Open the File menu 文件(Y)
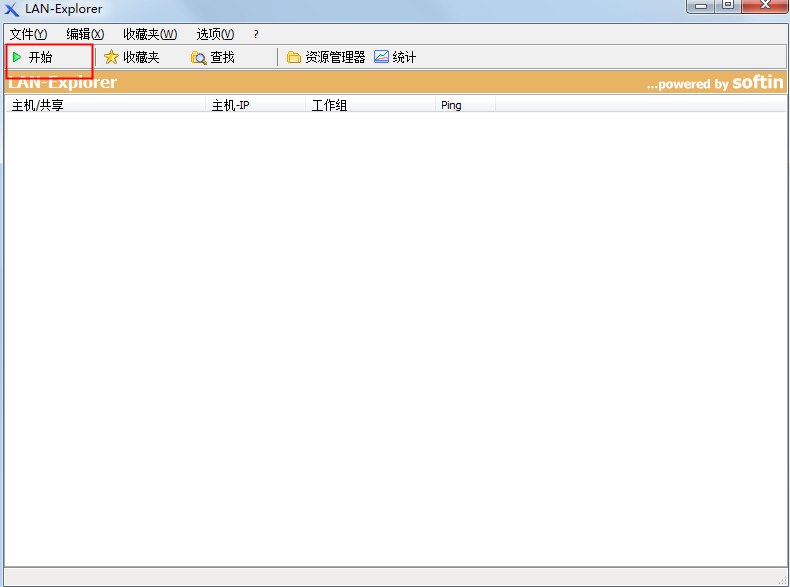The height and width of the screenshot is (587, 790). [x=28, y=34]
